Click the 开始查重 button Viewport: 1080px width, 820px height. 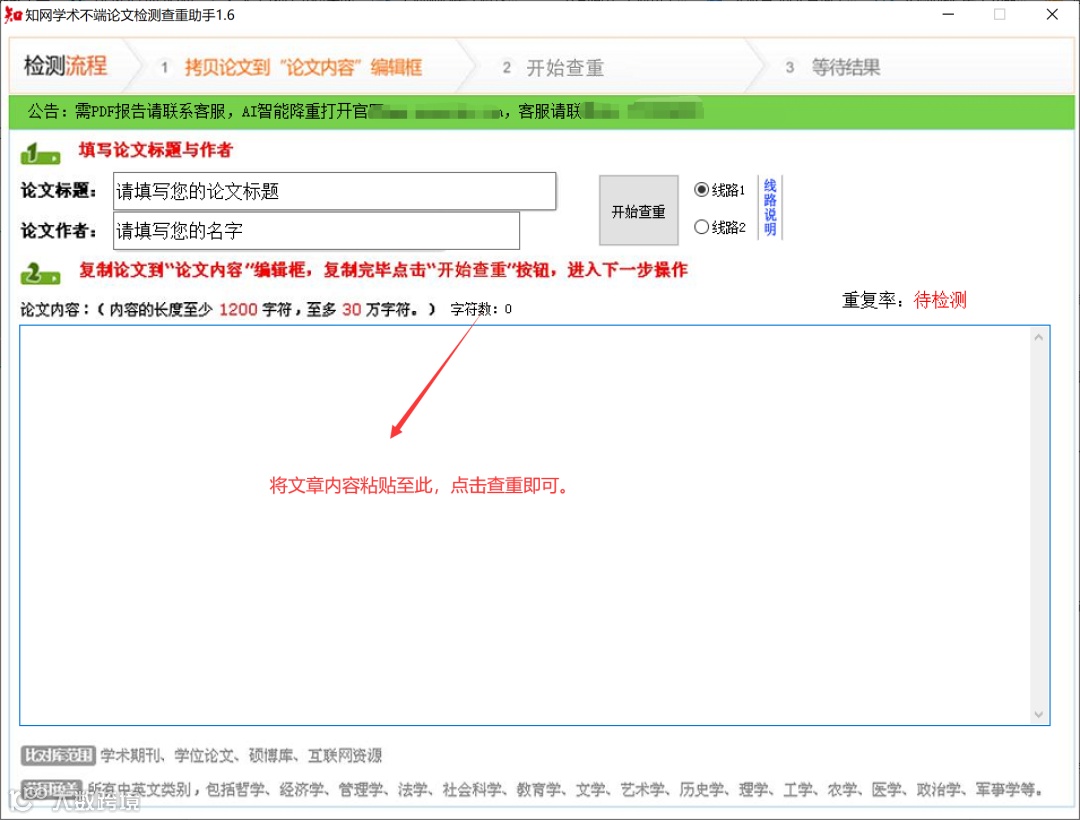coord(638,211)
